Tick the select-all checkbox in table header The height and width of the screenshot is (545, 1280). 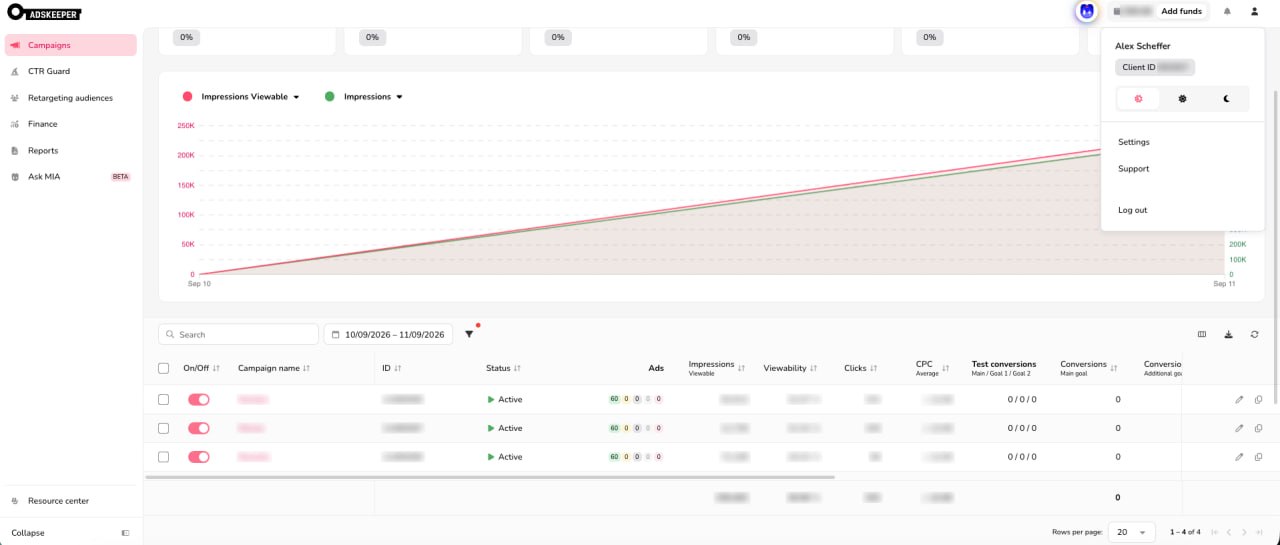[x=164, y=369]
